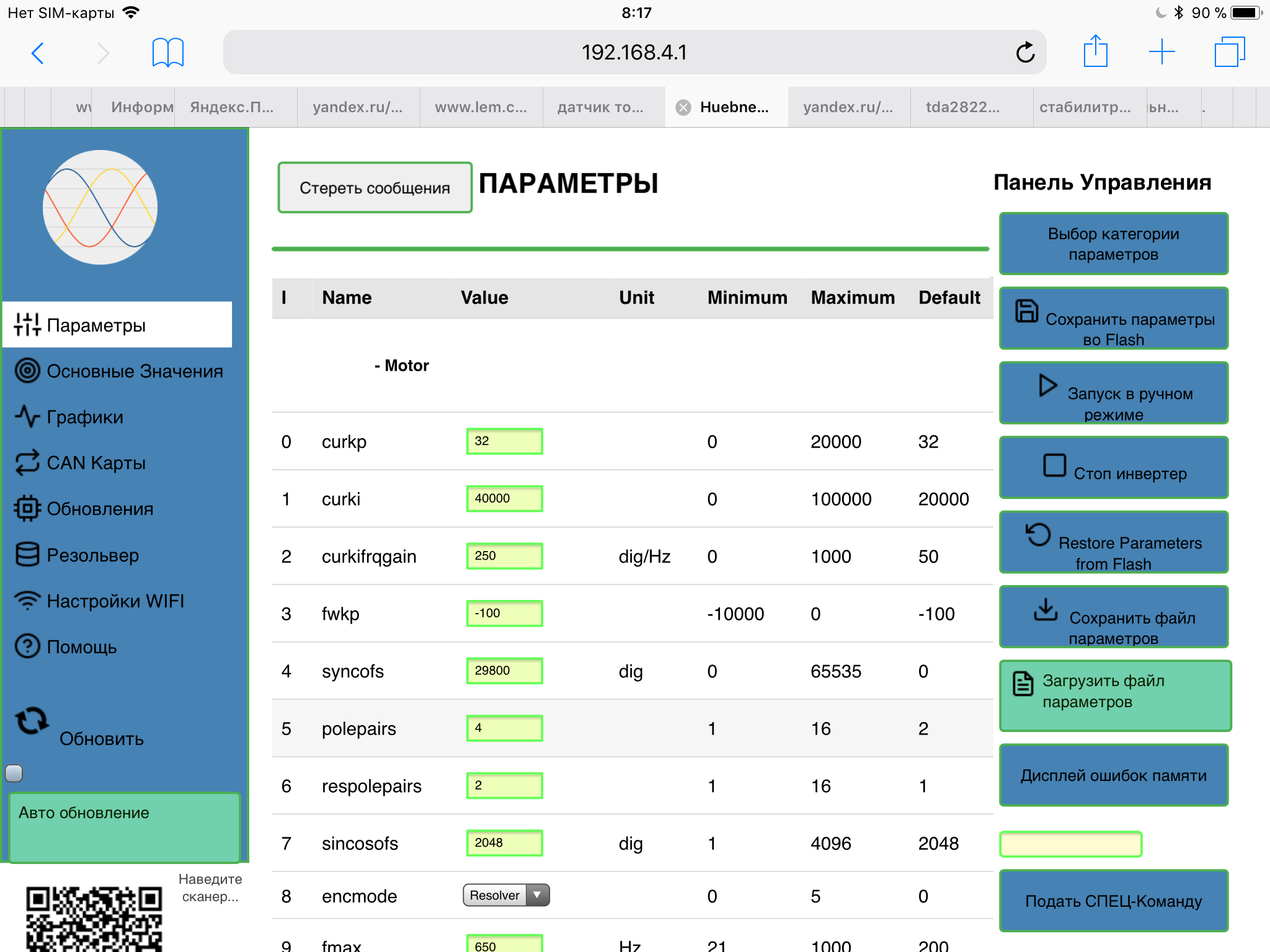This screenshot has width=1270, height=952.
Task: Close the Huebne... tab with X
Action: (683, 108)
